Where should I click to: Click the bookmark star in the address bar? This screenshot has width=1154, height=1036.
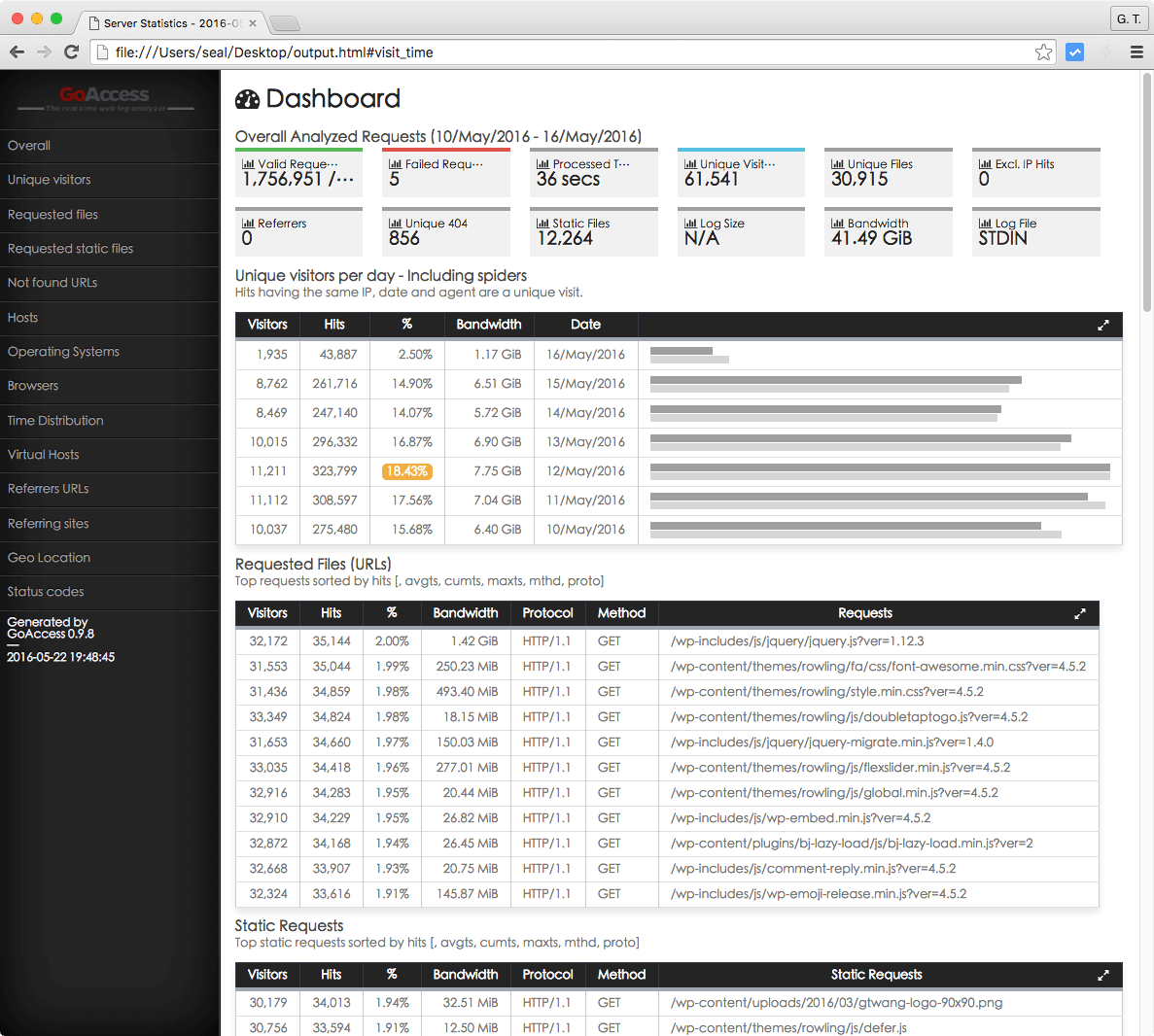(1043, 52)
